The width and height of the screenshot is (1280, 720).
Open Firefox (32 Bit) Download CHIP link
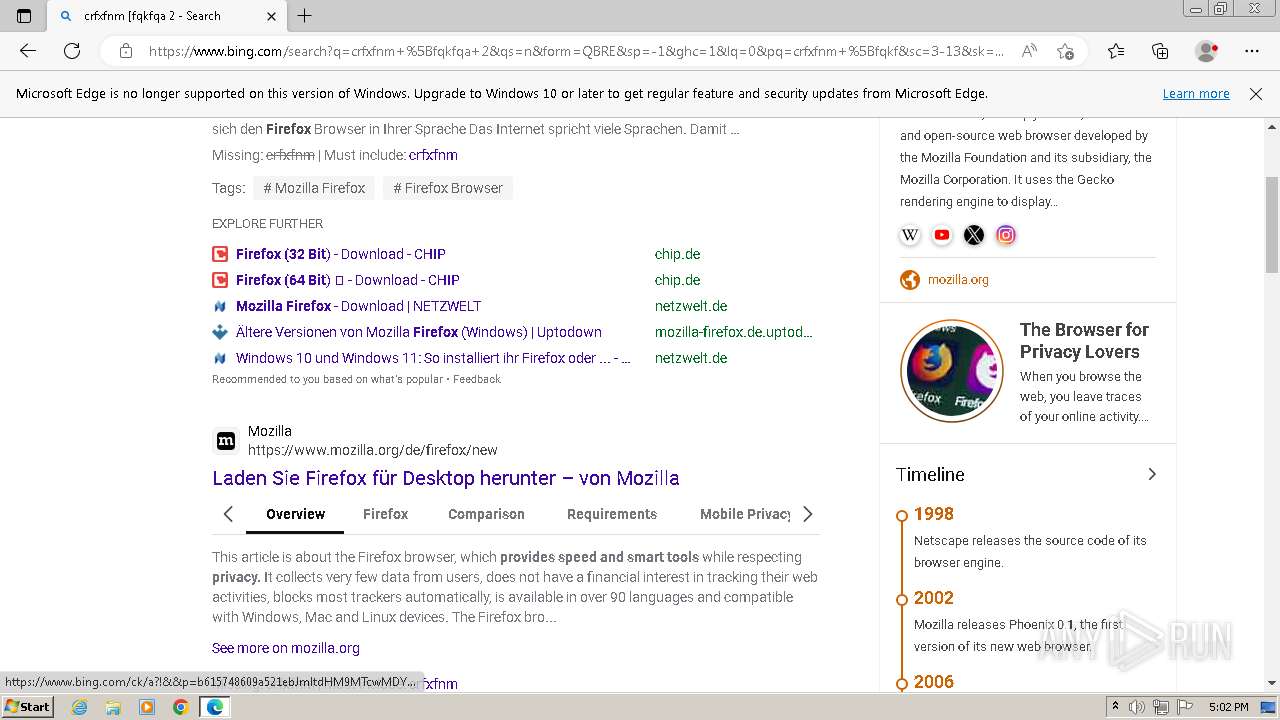(341, 254)
